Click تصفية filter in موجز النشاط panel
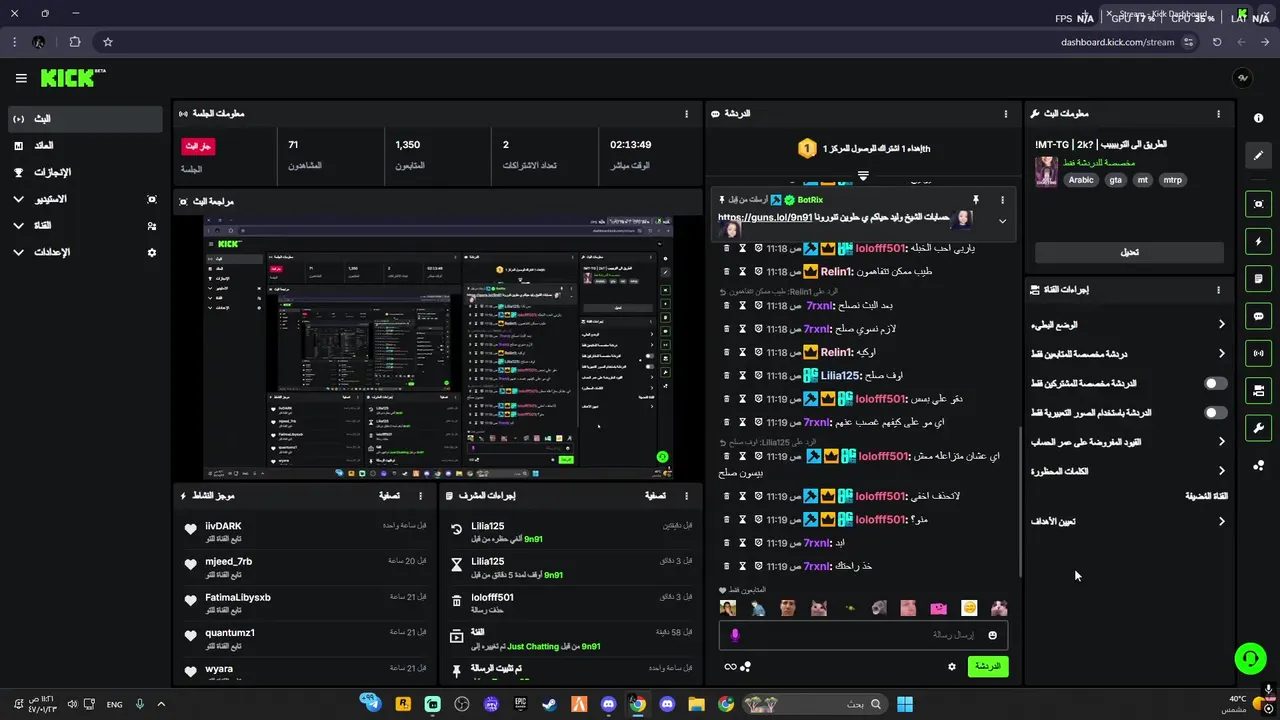This screenshot has width=1280, height=720. pyautogui.click(x=390, y=496)
